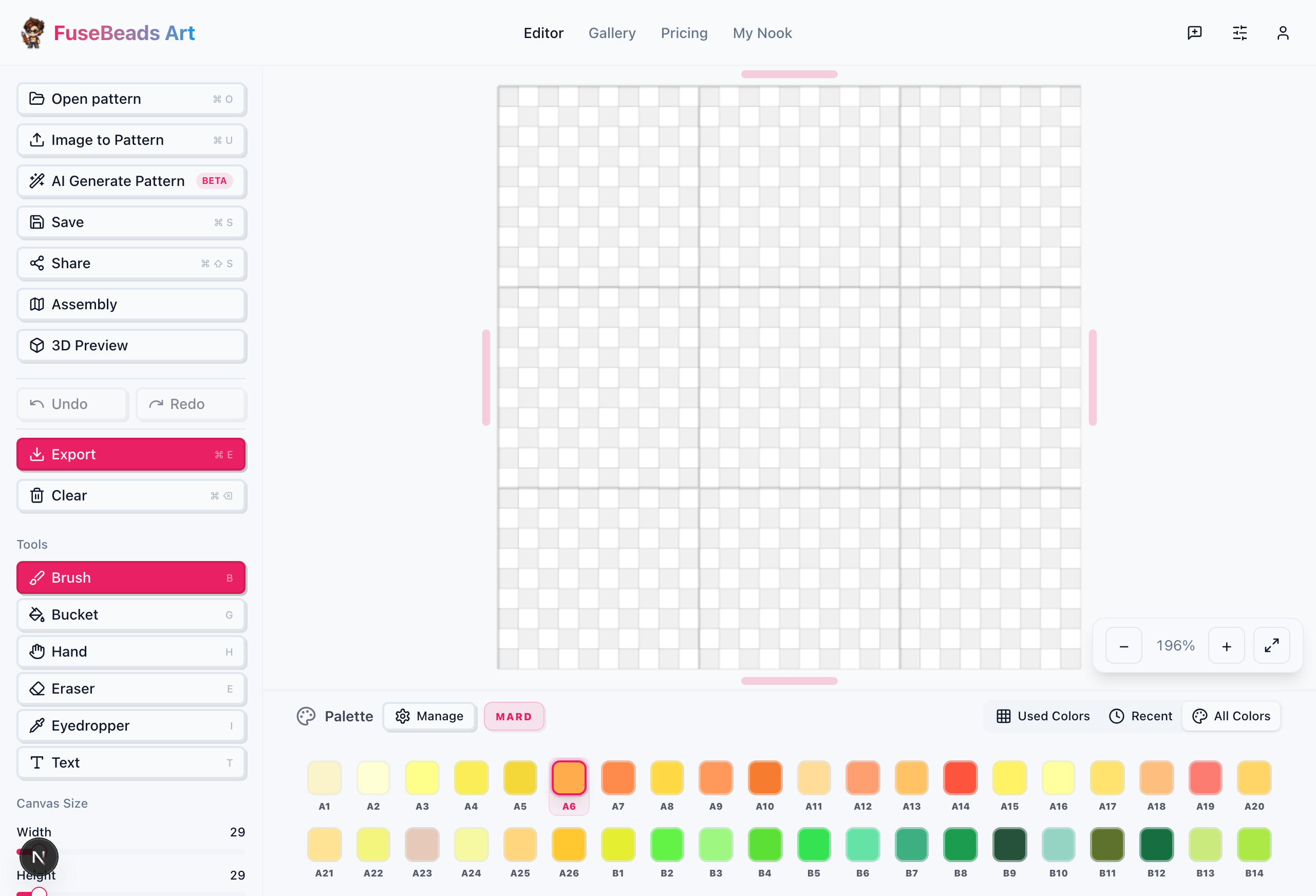Viewport: 1316px width, 896px height.
Task: Pick the A14 red color swatch
Action: point(961,778)
